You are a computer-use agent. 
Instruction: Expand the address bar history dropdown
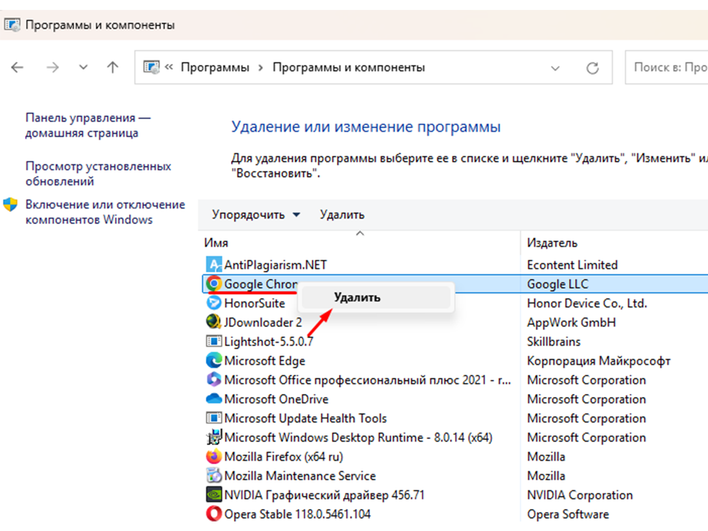click(x=555, y=68)
